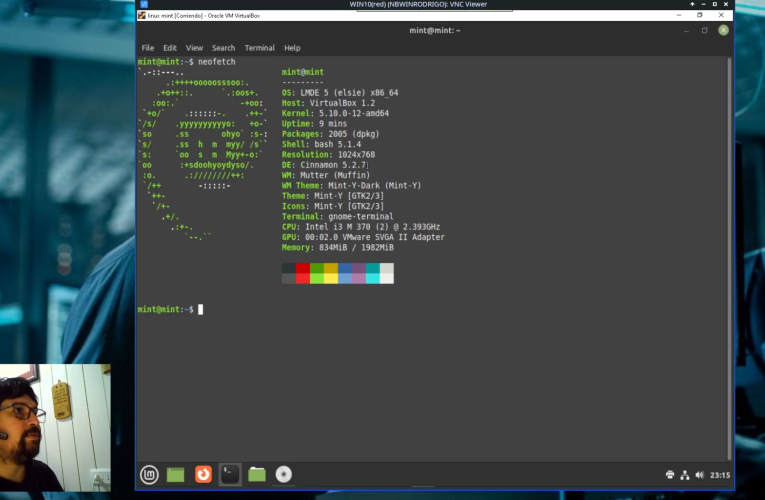Open the clock showing 23:15
The height and width of the screenshot is (500, 765).
point(720,475)
